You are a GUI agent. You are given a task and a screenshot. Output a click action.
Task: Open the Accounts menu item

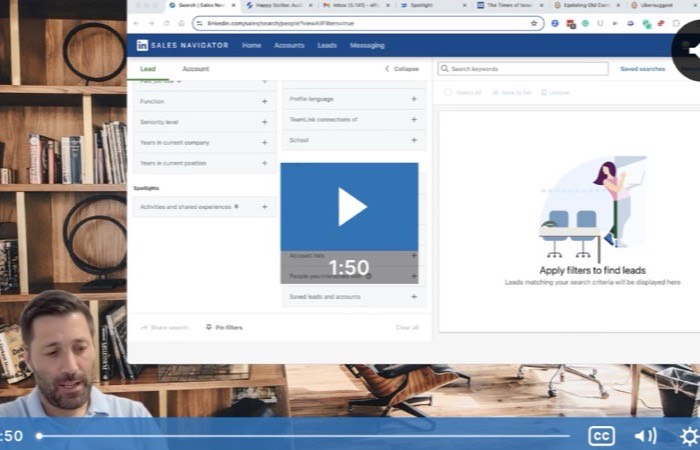pyautogui.click(x=289, y=45)
